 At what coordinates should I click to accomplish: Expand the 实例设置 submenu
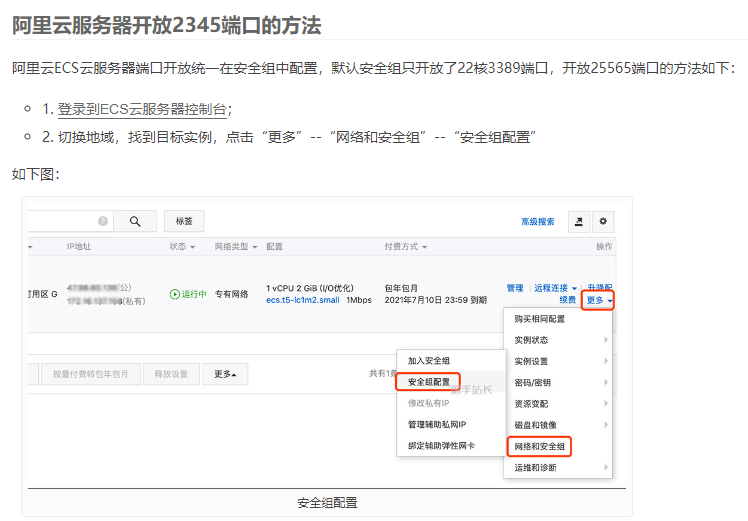click(x=558, y=361)
